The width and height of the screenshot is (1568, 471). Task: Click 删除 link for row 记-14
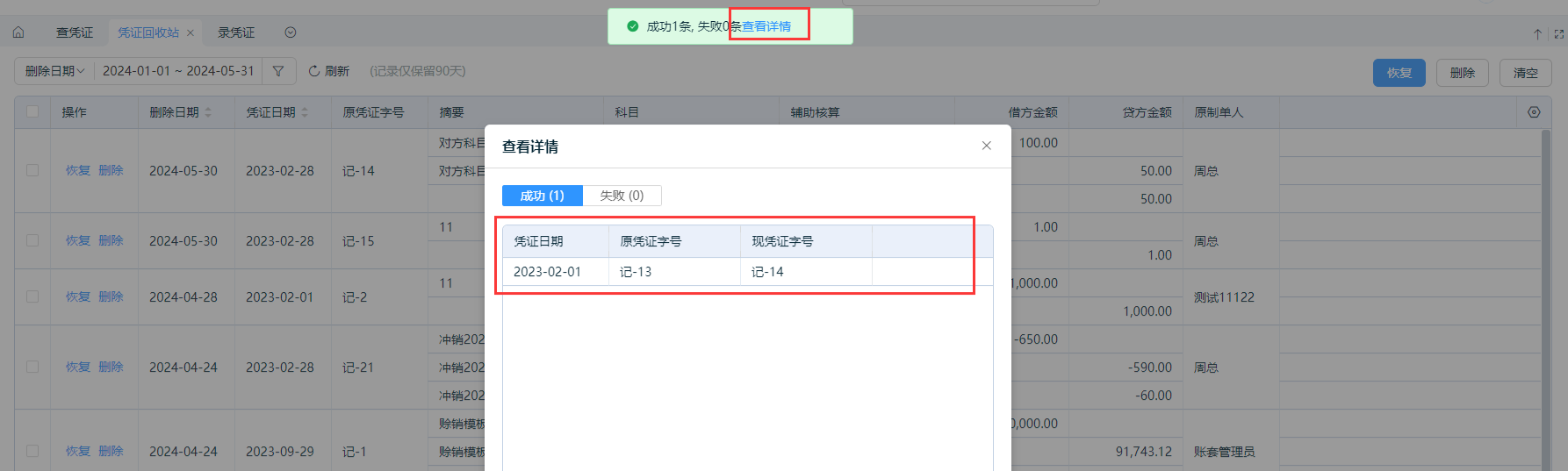coord(111,170)
